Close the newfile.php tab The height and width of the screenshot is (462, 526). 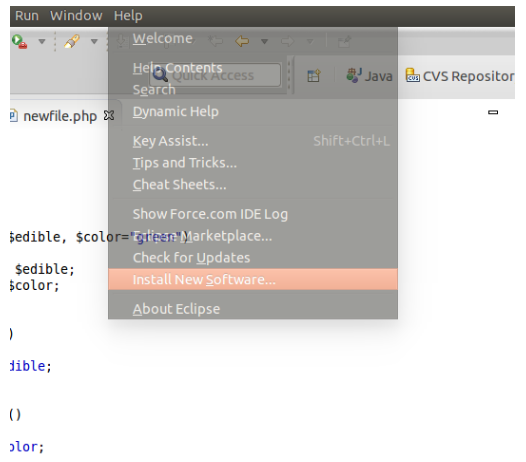(109, 116)
